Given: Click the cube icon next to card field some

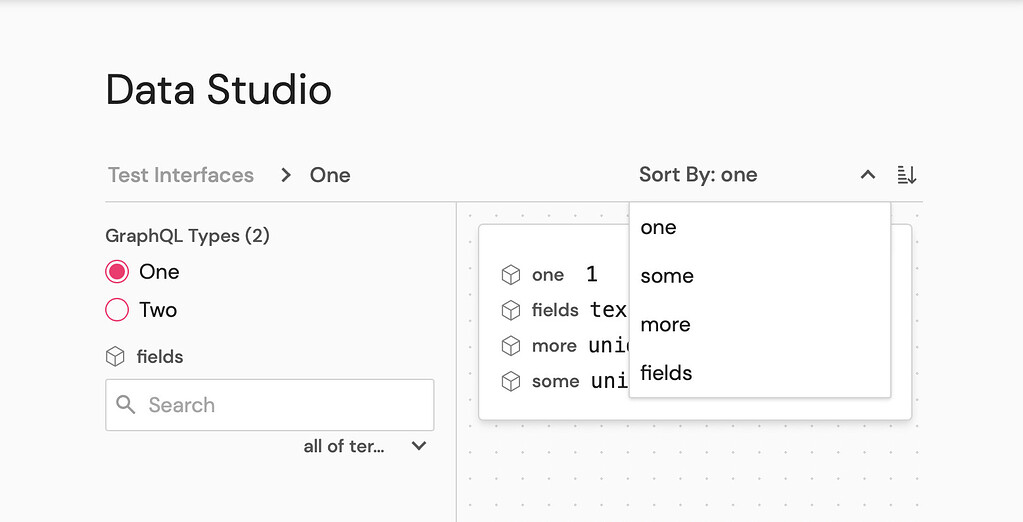Looking at the screenshot, I should point(511,381).
